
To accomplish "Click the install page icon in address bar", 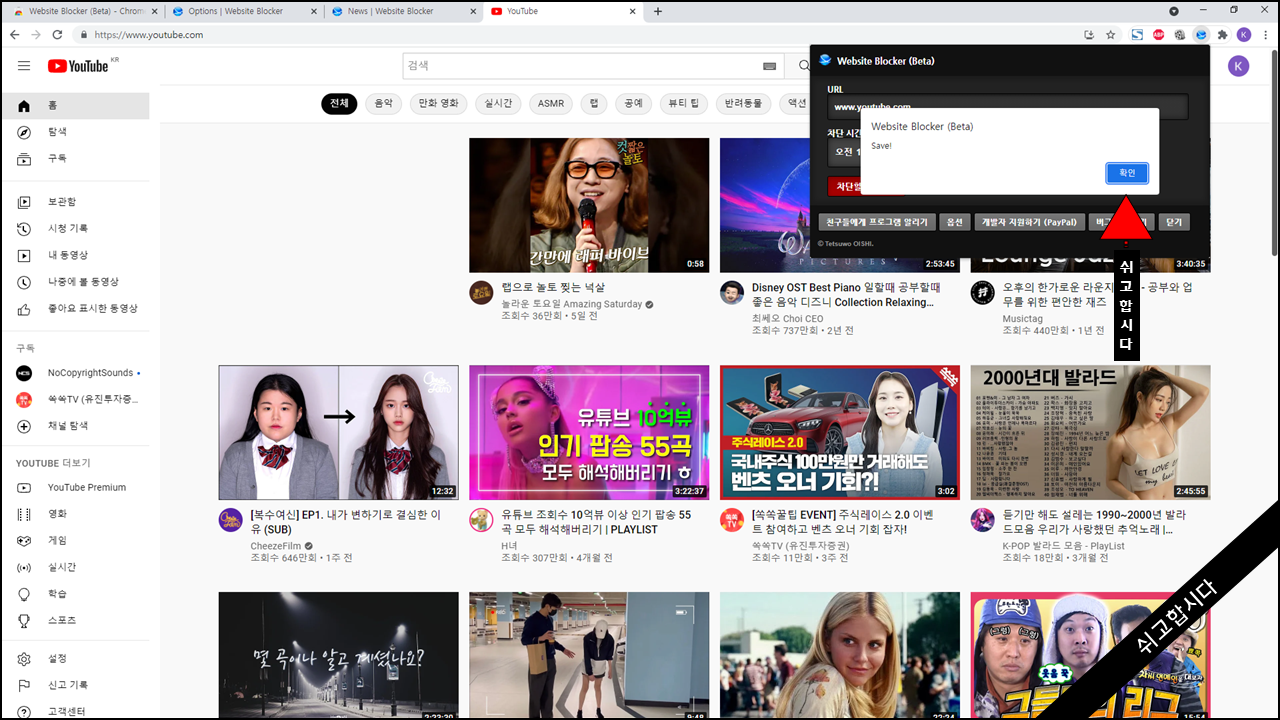I will 1089,35.
